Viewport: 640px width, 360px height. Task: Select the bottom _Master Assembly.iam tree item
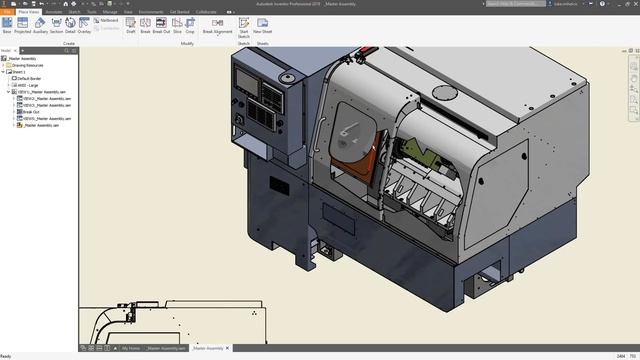[x=38, y=125]
